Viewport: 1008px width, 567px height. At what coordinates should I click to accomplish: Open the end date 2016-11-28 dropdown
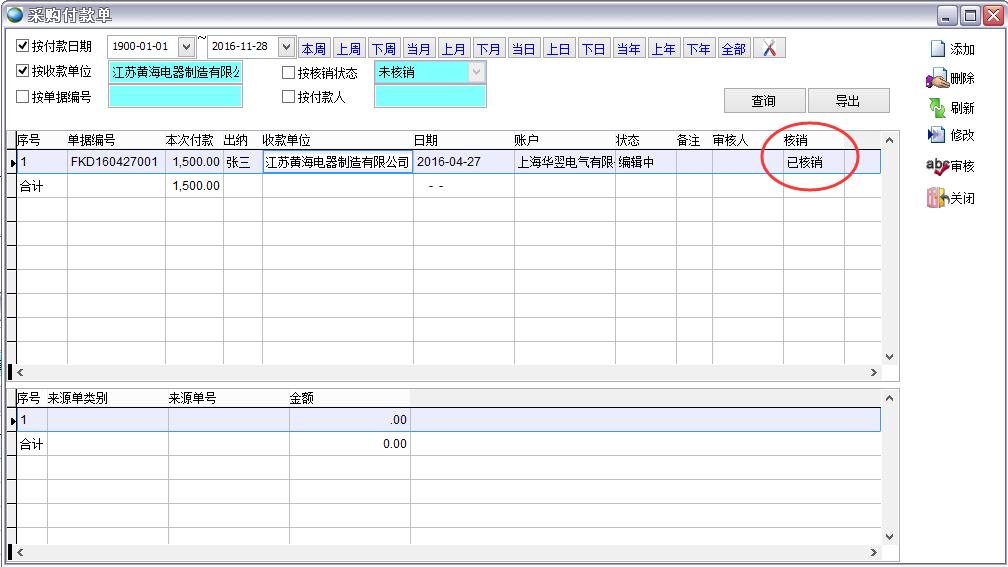click(x=286, y=47)
